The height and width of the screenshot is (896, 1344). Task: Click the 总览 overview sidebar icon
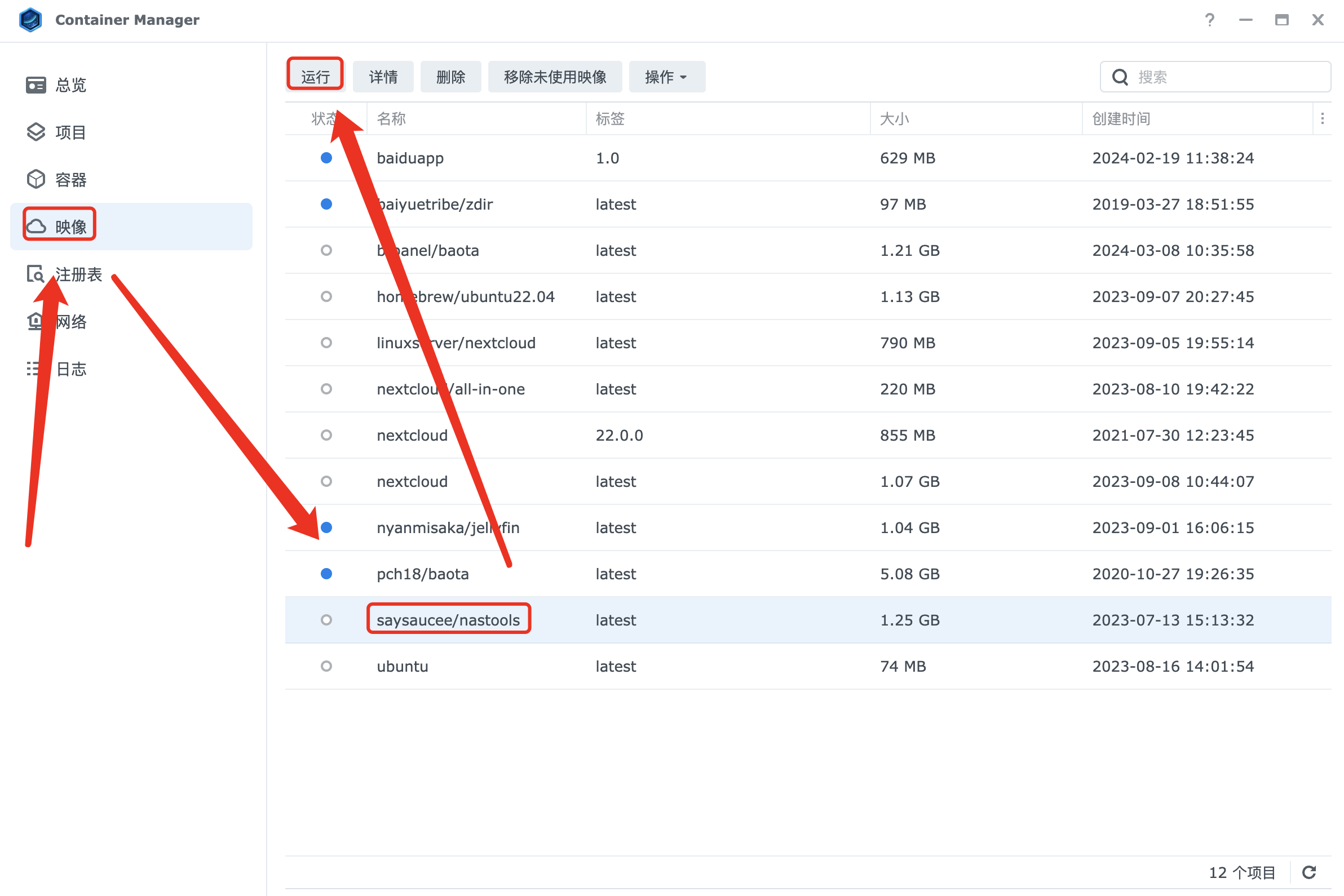pos(36,85)
